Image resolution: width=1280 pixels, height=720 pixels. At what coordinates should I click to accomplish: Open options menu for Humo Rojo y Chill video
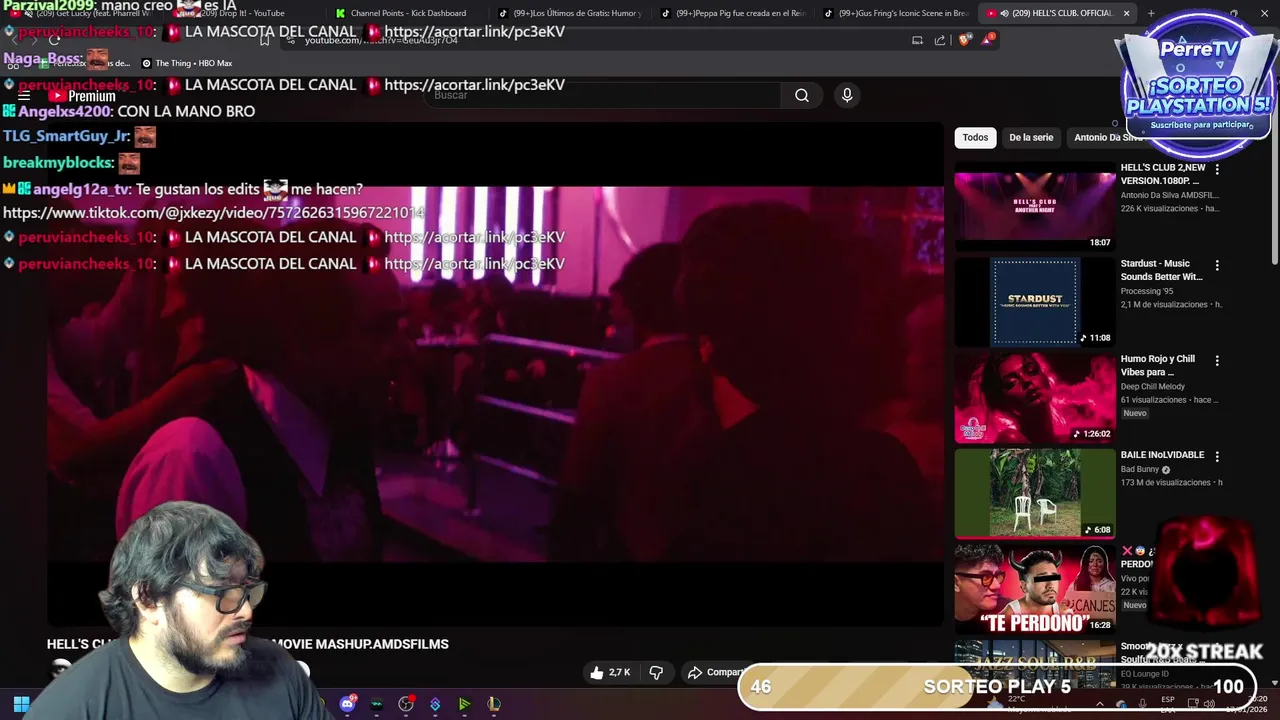tap(1217, 360)
